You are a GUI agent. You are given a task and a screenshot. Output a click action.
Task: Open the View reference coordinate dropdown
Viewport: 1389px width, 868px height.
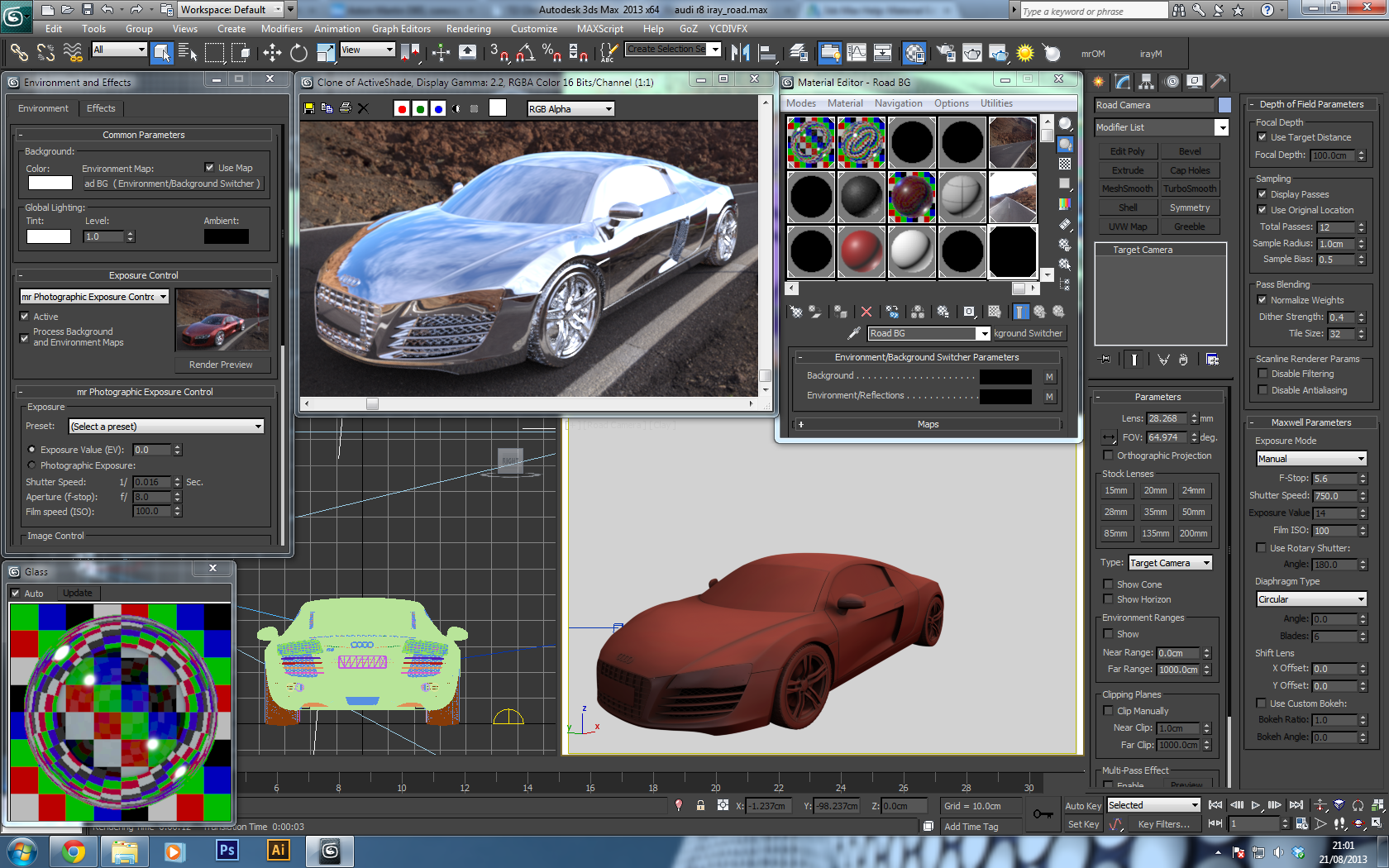pos(367,50)
